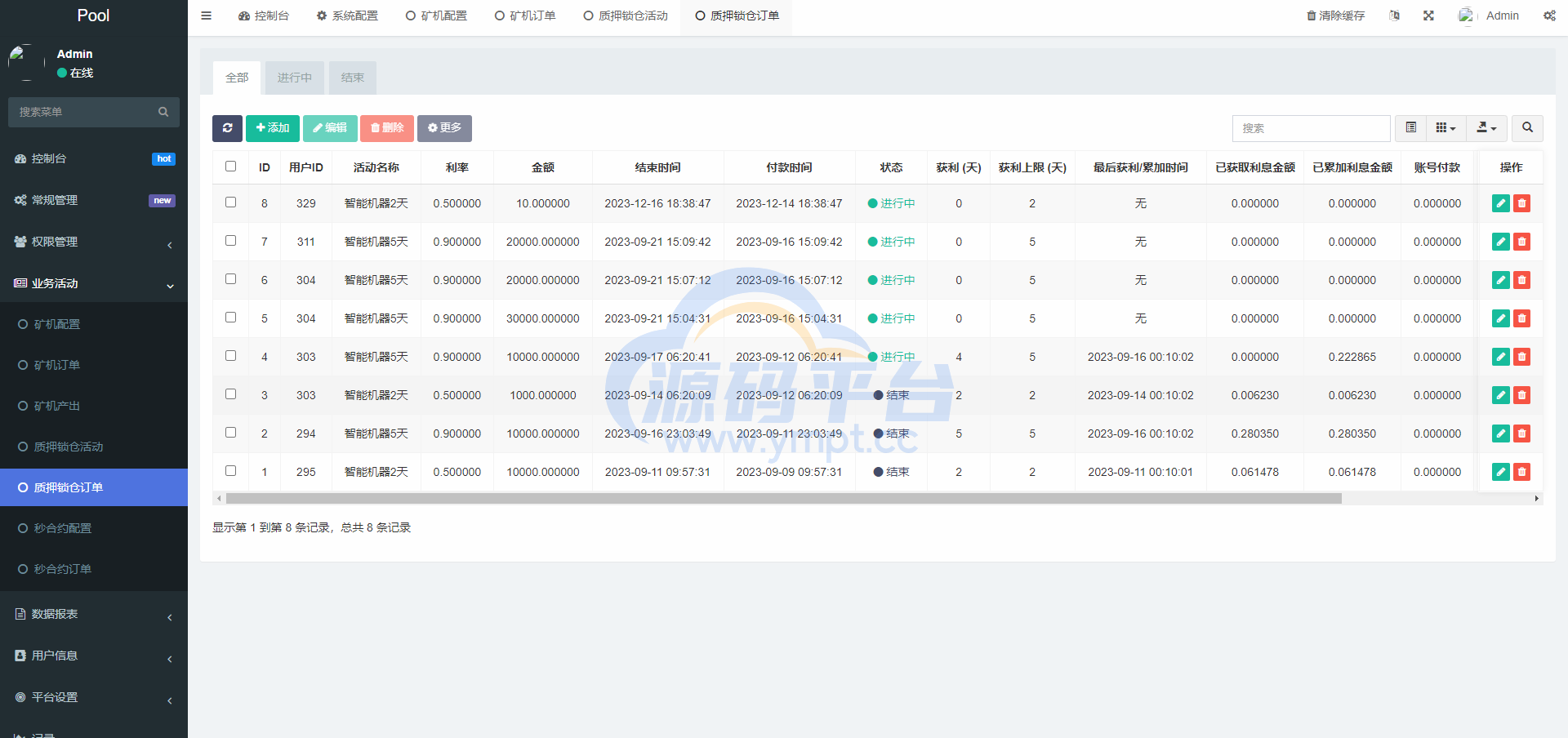Click the refresh table icon button

[x=227, y=128]
